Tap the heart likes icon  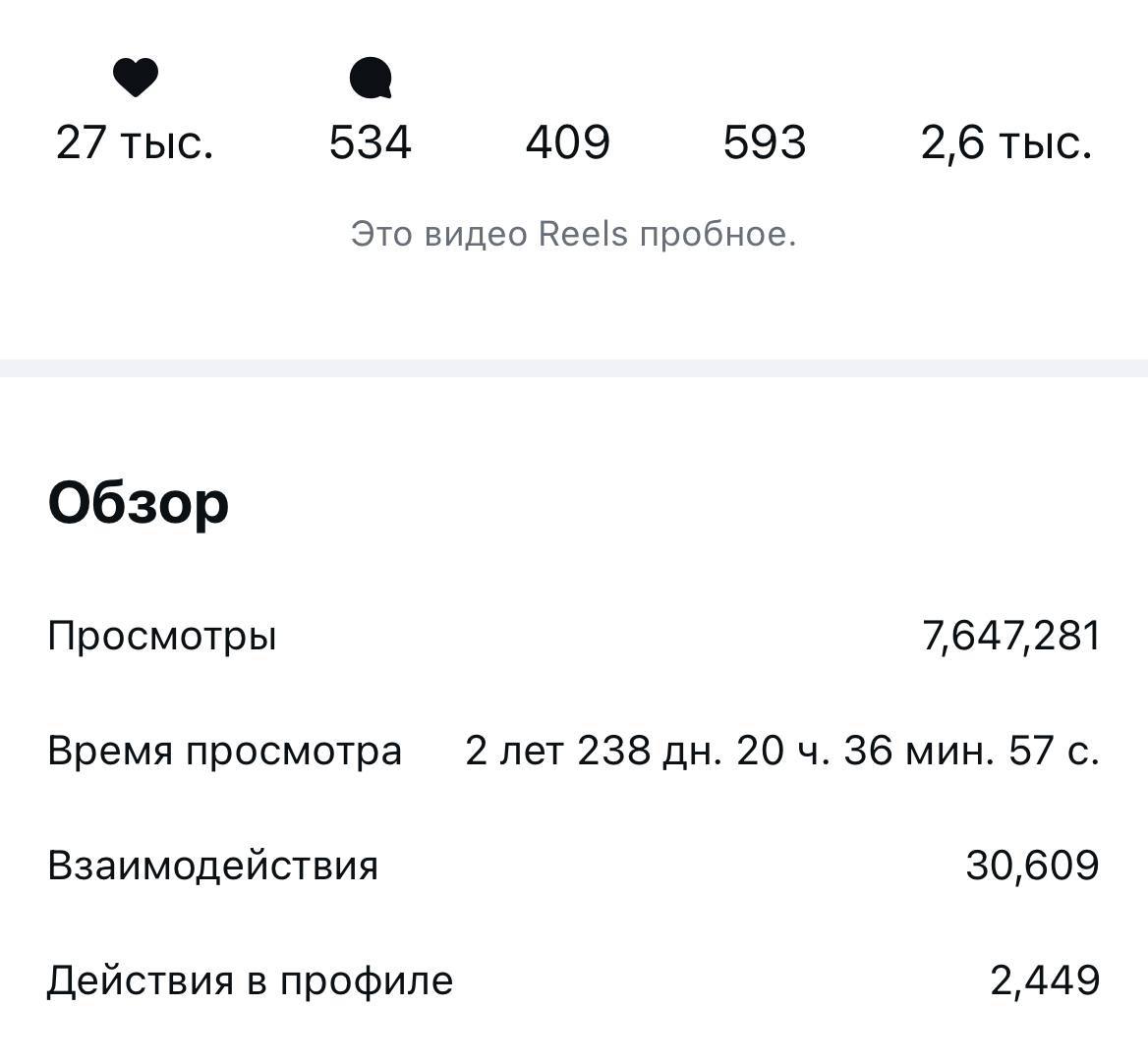click(136, 78)
